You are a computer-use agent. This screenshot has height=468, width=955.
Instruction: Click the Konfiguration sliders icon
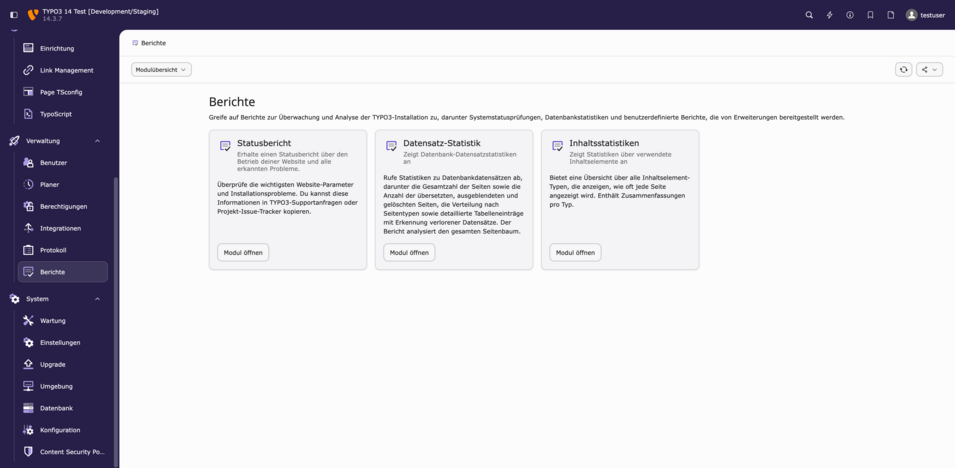coord(28,430)
